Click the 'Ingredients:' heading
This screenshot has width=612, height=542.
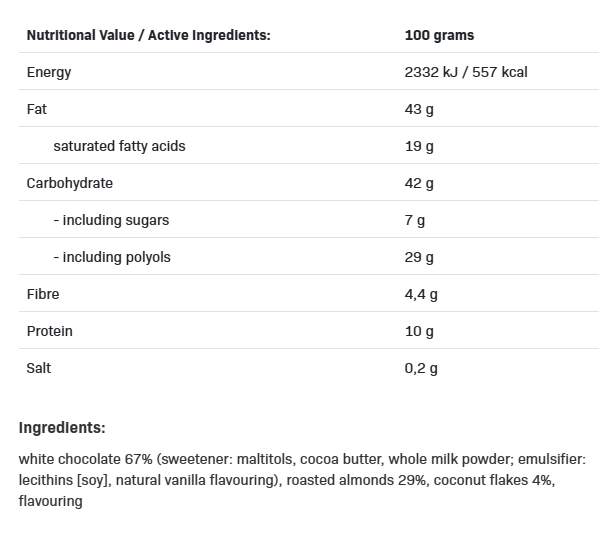click(62, 428)
